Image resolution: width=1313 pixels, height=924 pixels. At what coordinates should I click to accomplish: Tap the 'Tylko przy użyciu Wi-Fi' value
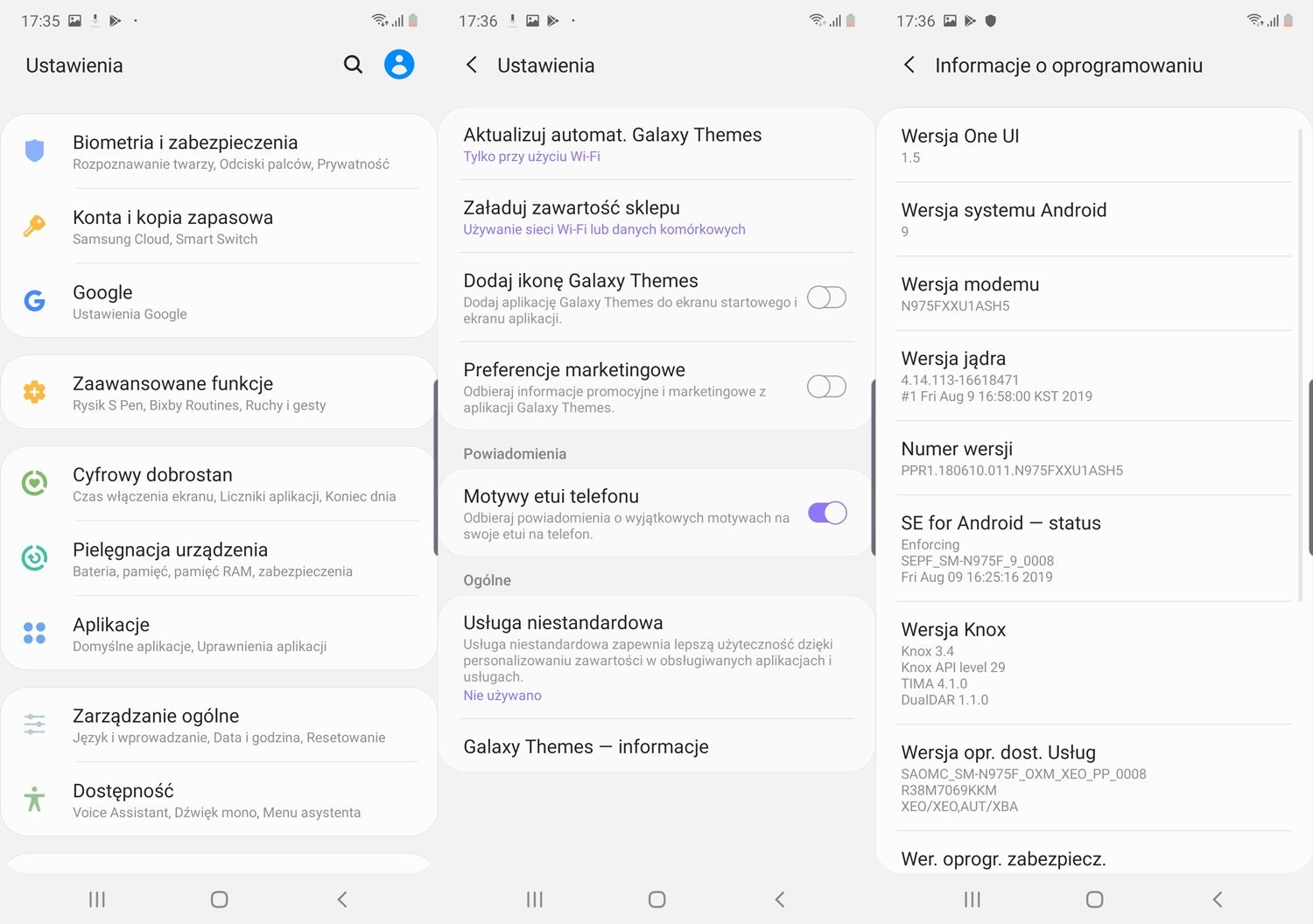531,157
